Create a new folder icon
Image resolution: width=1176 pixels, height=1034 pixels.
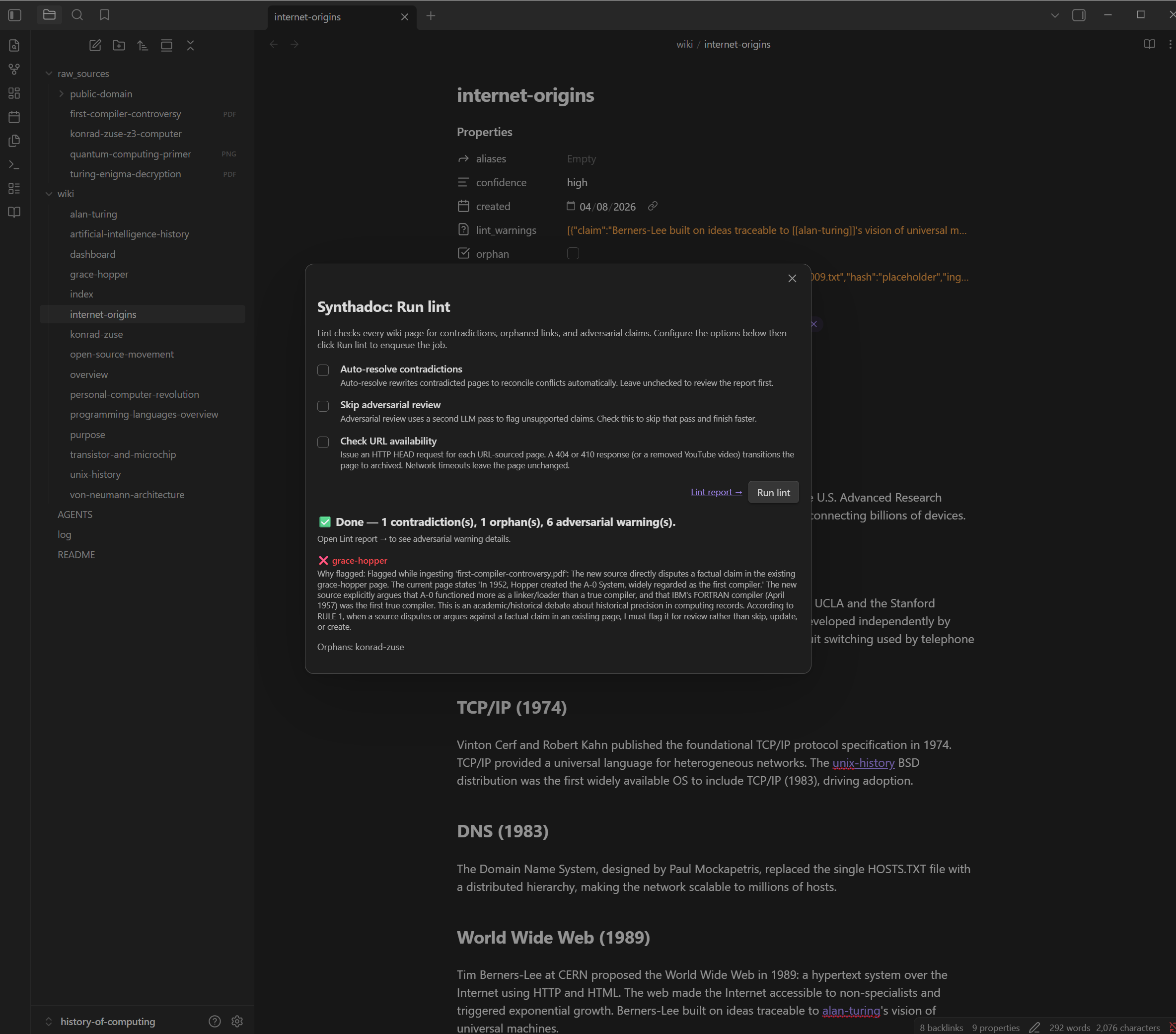tap(119, 46)
